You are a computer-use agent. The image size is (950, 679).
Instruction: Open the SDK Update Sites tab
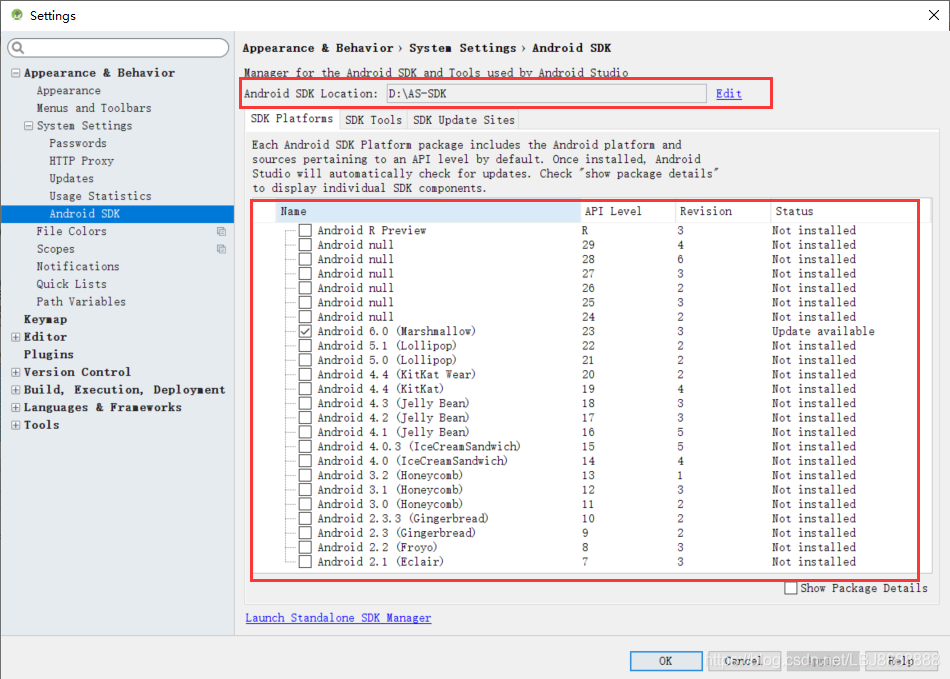[x=463, y=120]
